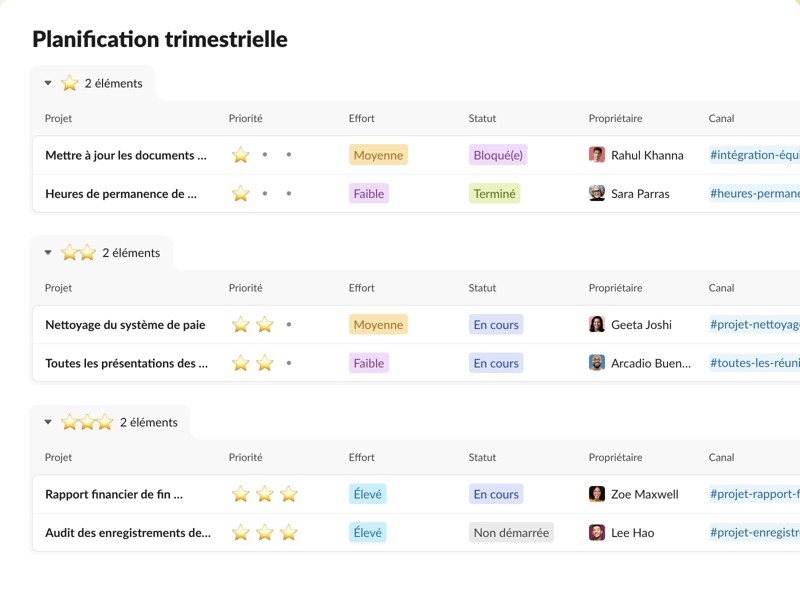The image size is (800, 600).
Task: Click Geeta Joshi's profile avatar
Action: coord(597,324)
